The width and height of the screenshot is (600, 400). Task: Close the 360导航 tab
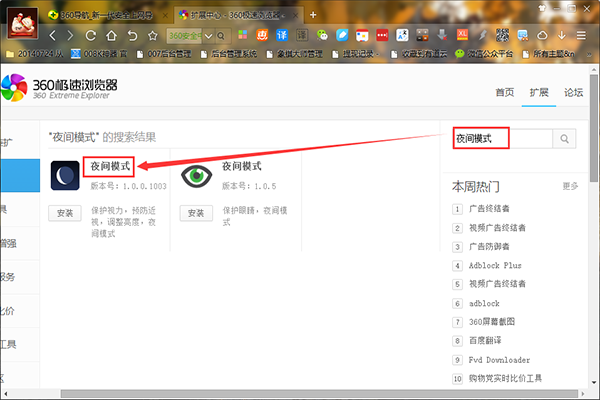tap(165, 15)
